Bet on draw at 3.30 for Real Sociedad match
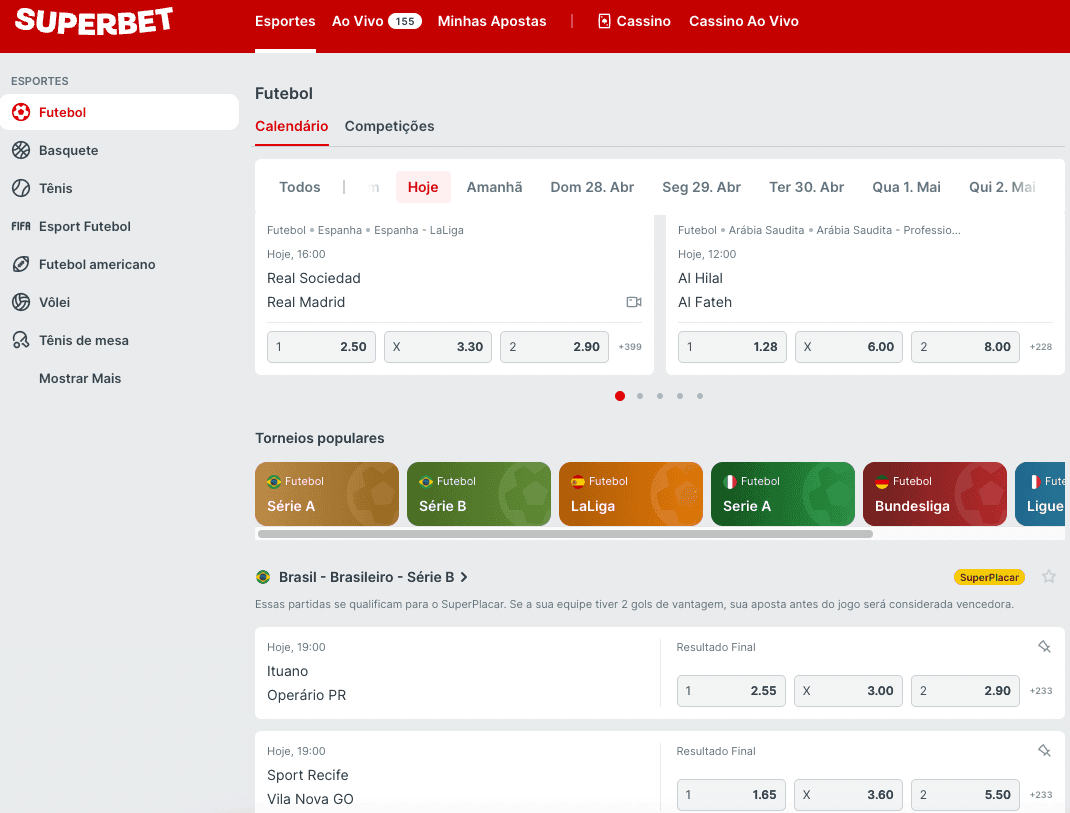The width and height of the screenshot is (1070, 813). point(438,347)
